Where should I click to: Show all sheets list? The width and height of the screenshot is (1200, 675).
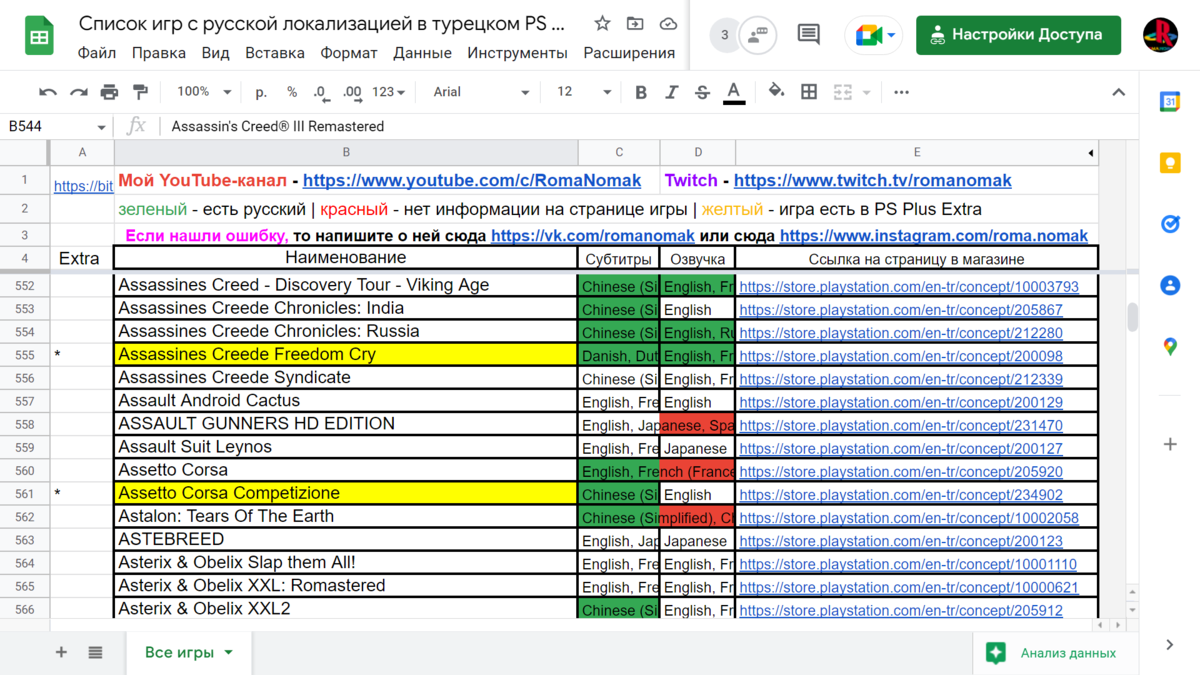95,652
